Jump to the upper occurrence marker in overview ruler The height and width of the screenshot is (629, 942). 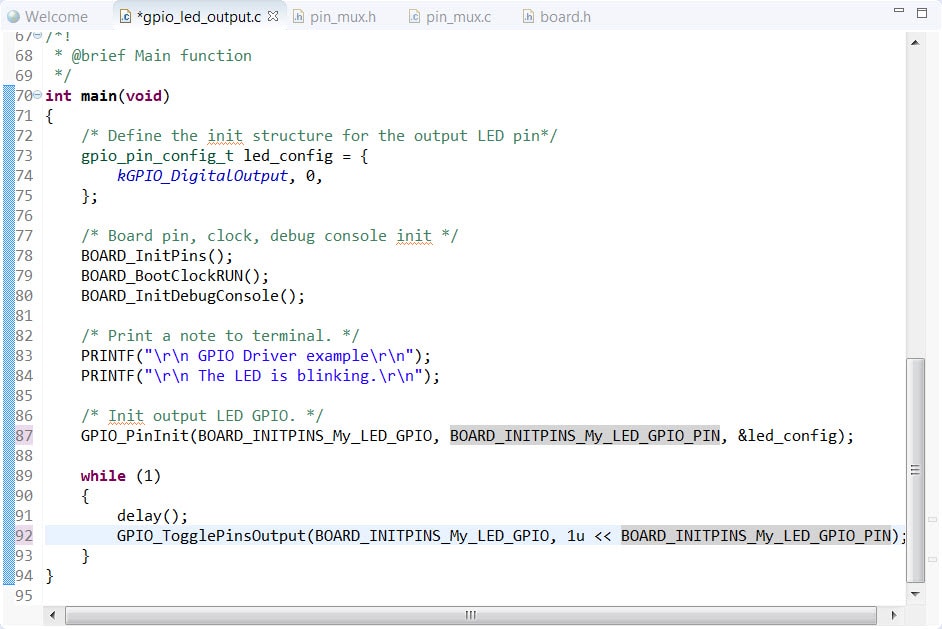(x=933, y=520)
